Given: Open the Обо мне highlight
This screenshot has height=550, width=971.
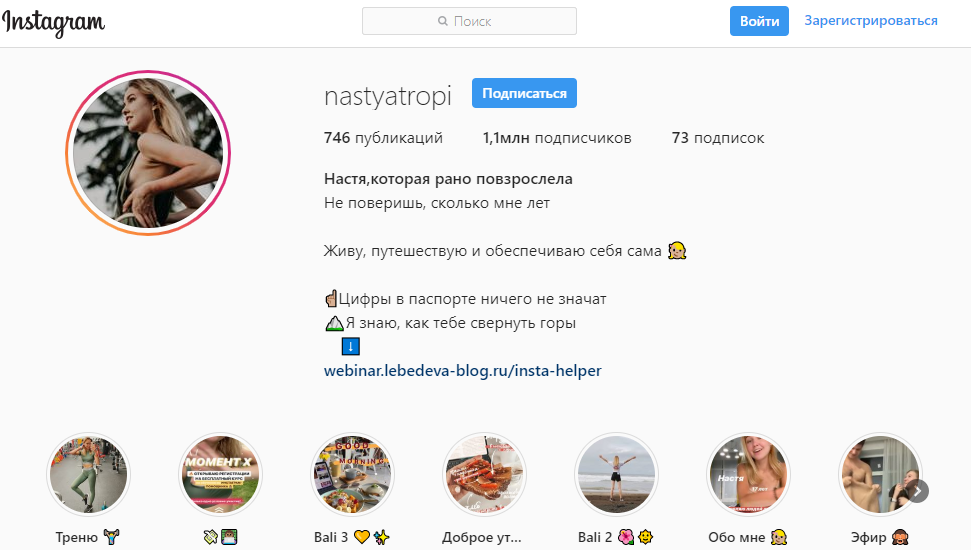Looking at the screenshot, I should pyautogui.click(x=748, y=474).
